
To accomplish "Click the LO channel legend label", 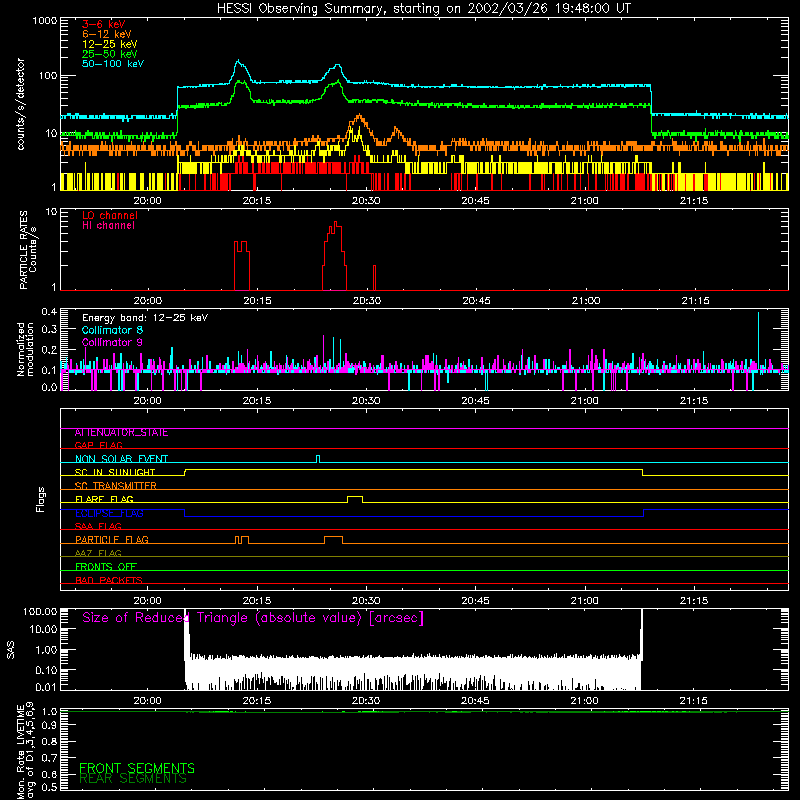I will [x=110, y=215].
